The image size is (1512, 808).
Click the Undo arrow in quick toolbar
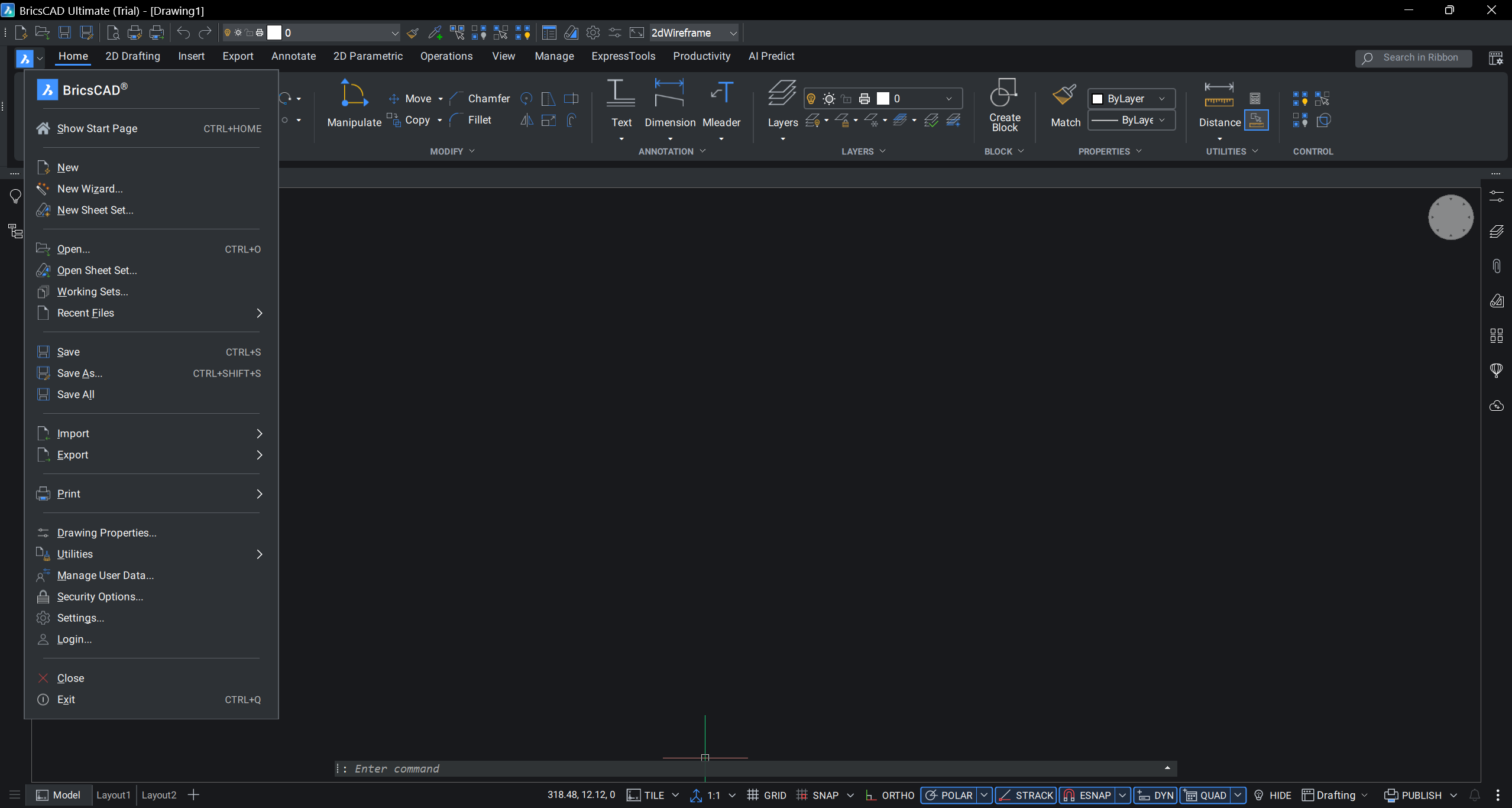(x=183, y=33)
